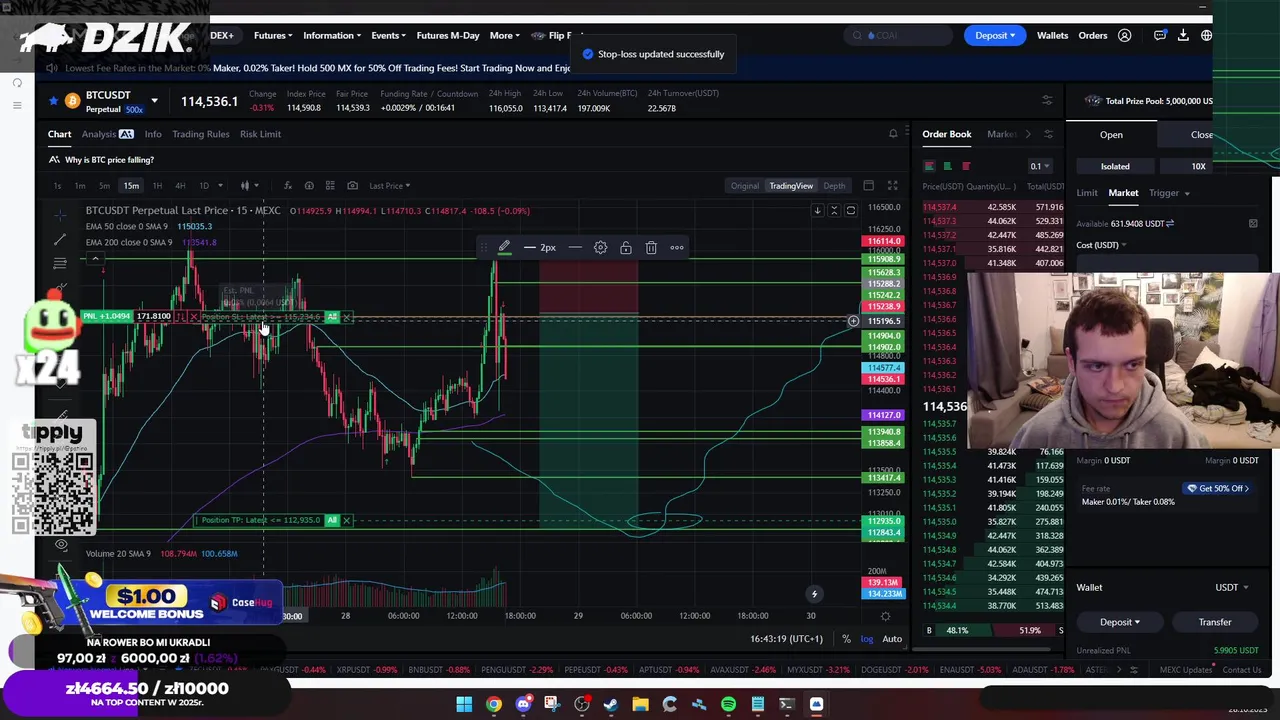Switch chart to TradingView mode

[791, 185]
